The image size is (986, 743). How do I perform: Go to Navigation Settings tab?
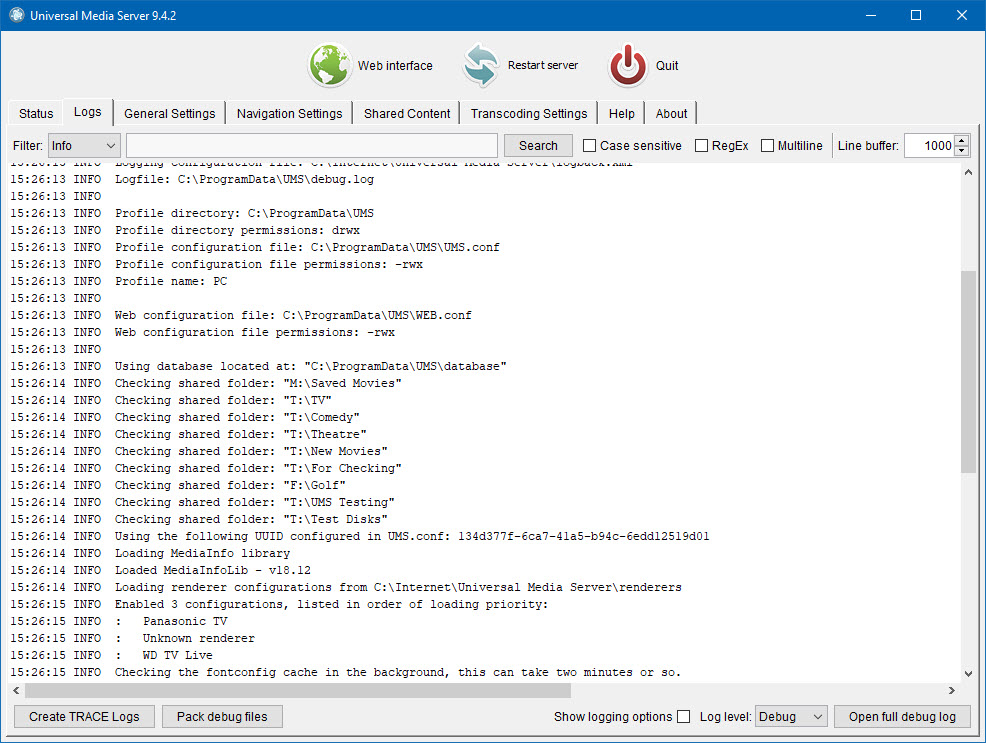pos(289,114)
